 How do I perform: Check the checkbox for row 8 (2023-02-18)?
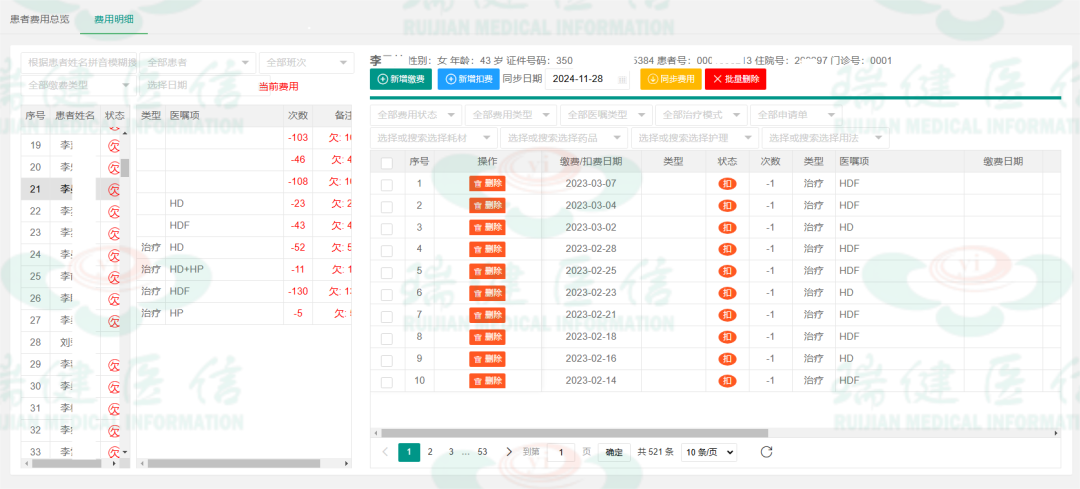(387, 338)
